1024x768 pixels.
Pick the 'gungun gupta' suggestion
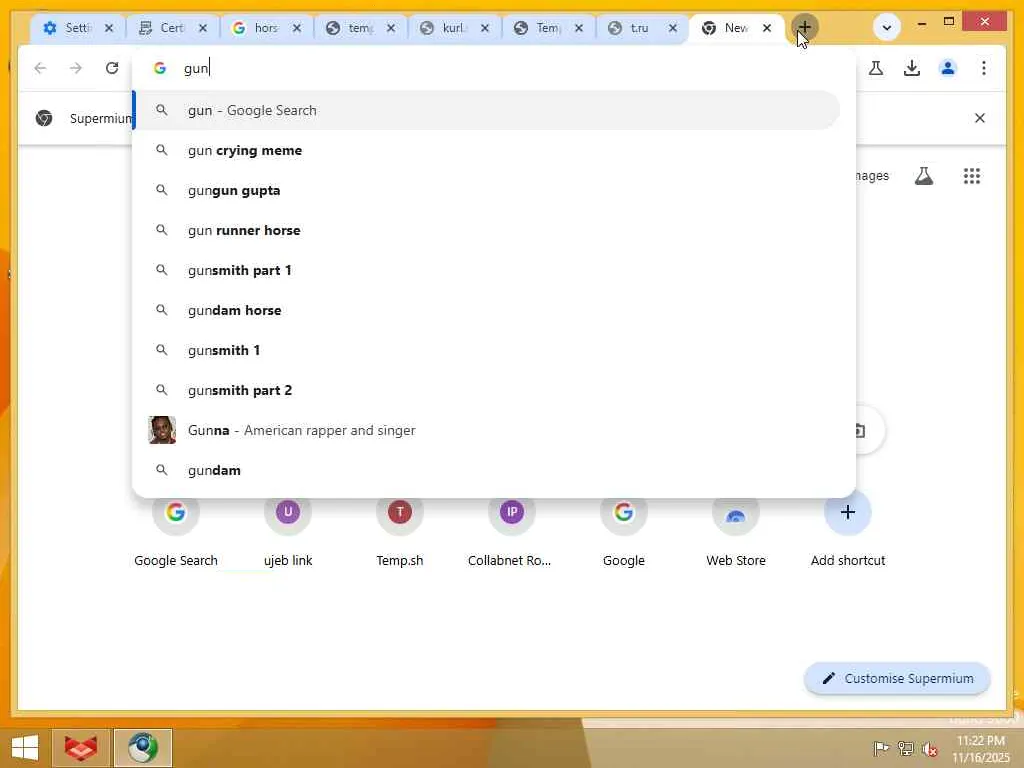[x=487, y=190]
